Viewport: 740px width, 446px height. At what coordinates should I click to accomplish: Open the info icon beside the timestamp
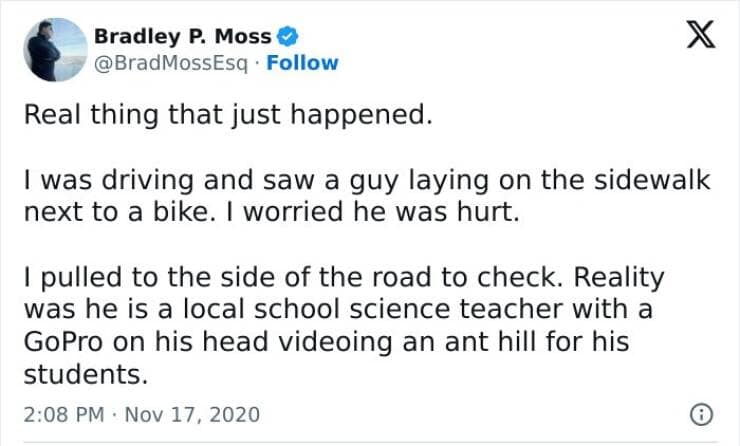coord(701,413)
